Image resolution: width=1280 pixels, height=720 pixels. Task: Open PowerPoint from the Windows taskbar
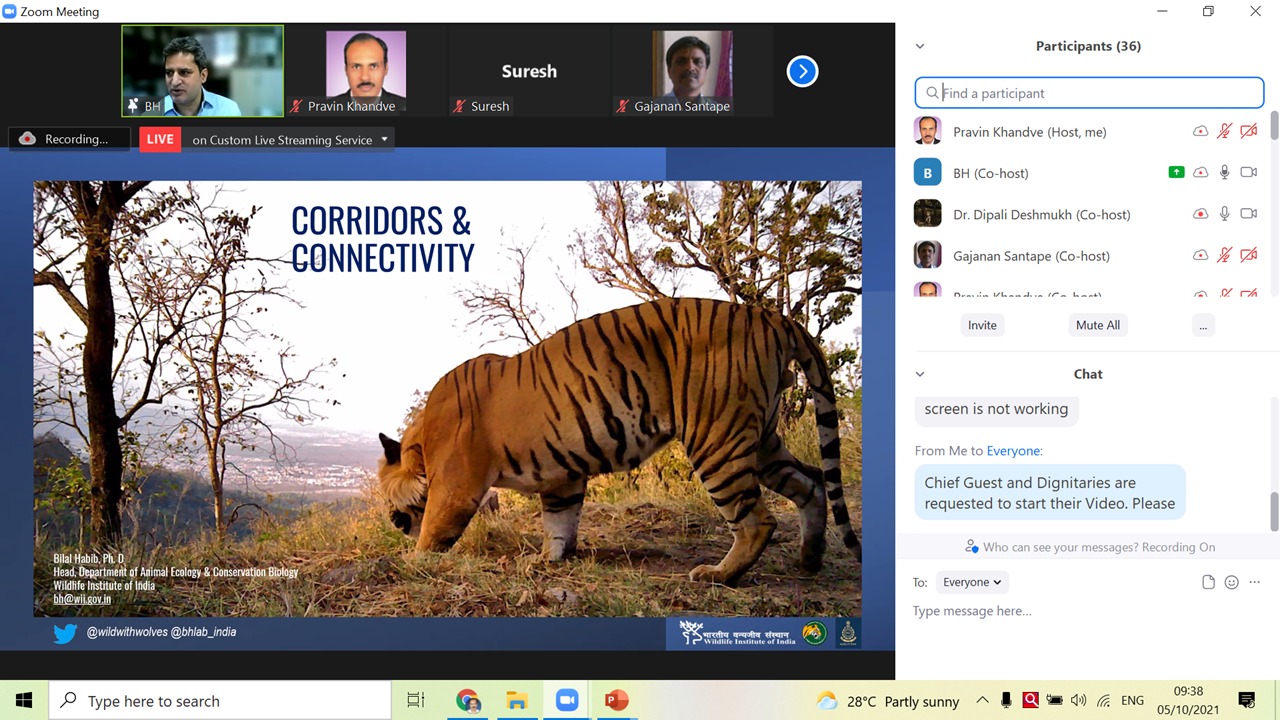coord(616,700)
